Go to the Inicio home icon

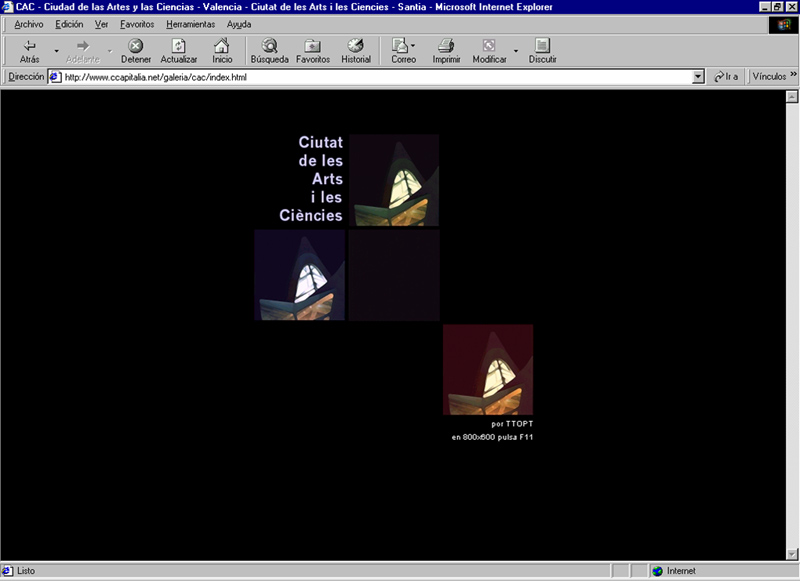[222, 46]
